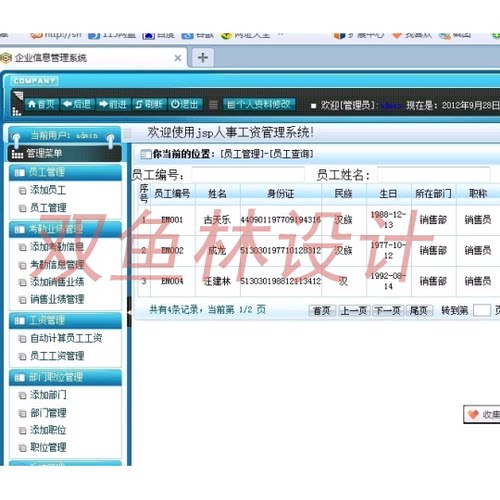Open 添加部门 in sidebar
This screenshot has width=500, height=500.
click(48, 395)
